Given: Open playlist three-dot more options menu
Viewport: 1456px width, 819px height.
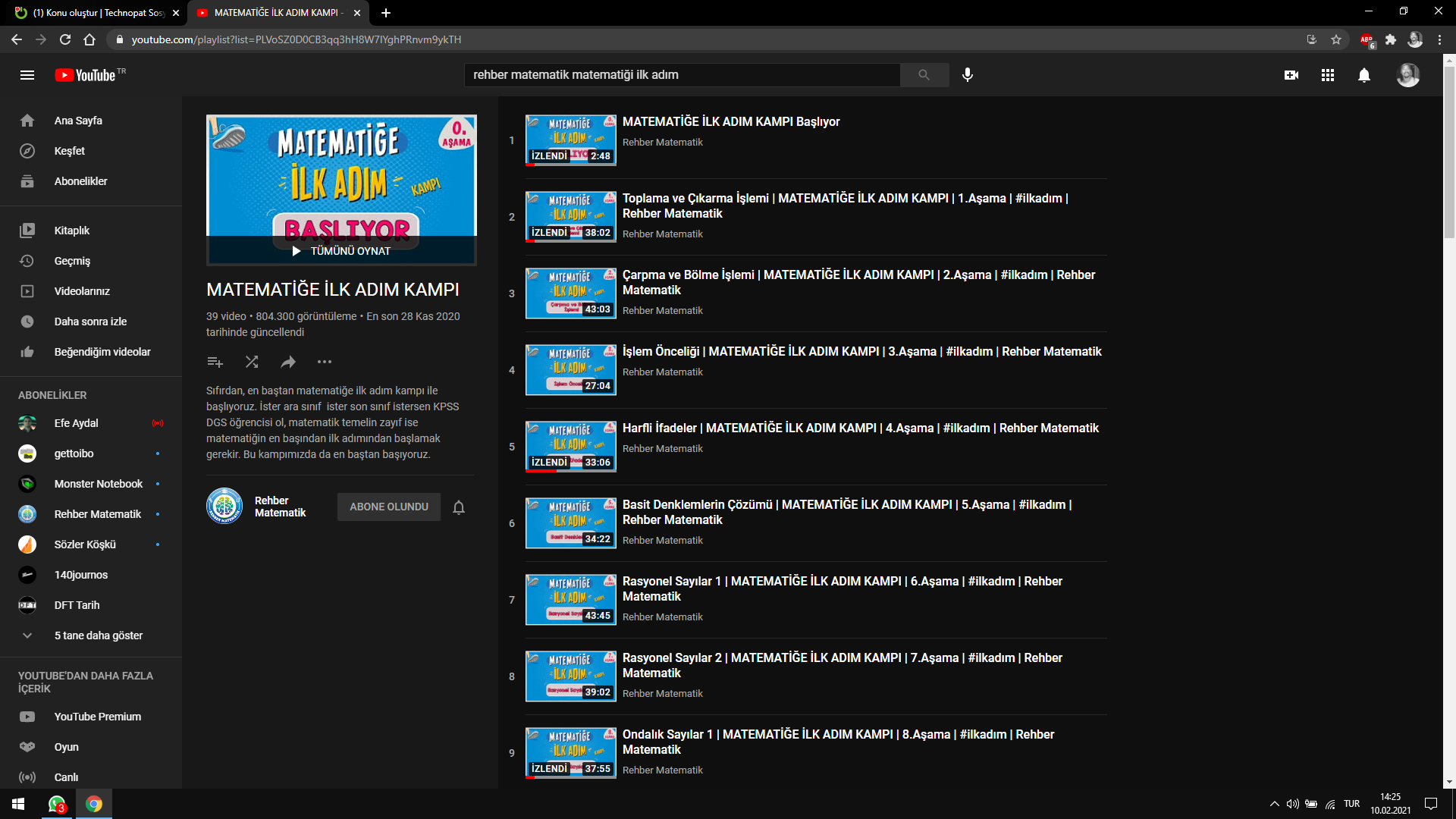Looking at the screenshot, I should pyautogui.click(x=325, y=362).
